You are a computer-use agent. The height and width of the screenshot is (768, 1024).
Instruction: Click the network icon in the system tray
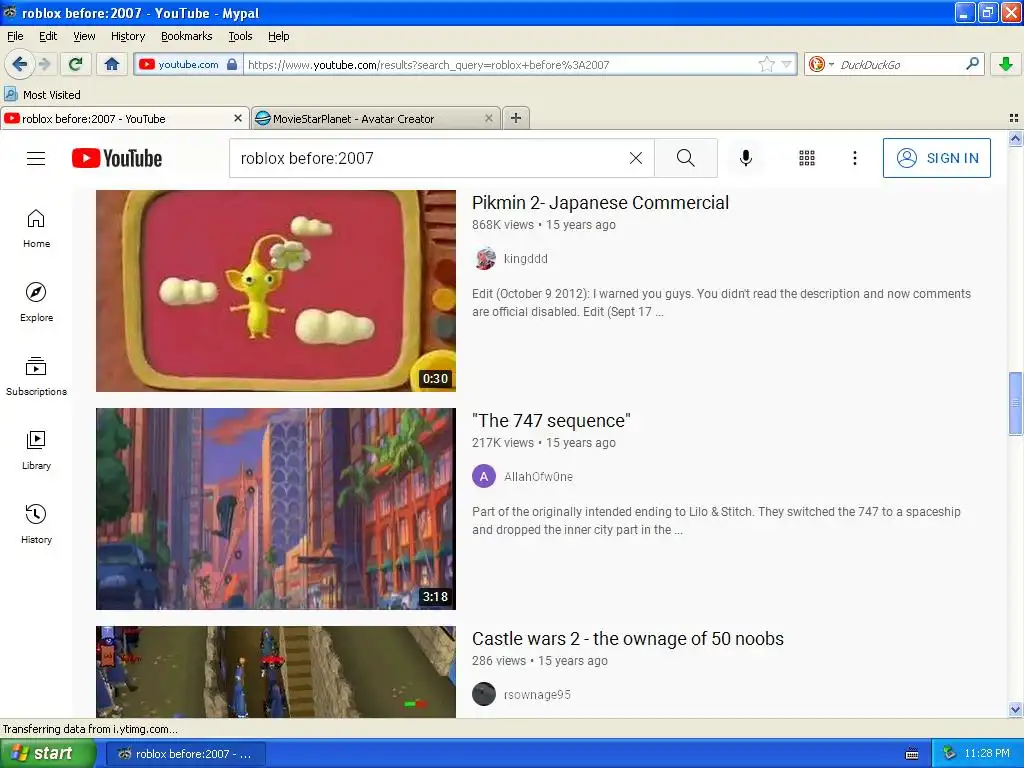[x=949, y=754]
